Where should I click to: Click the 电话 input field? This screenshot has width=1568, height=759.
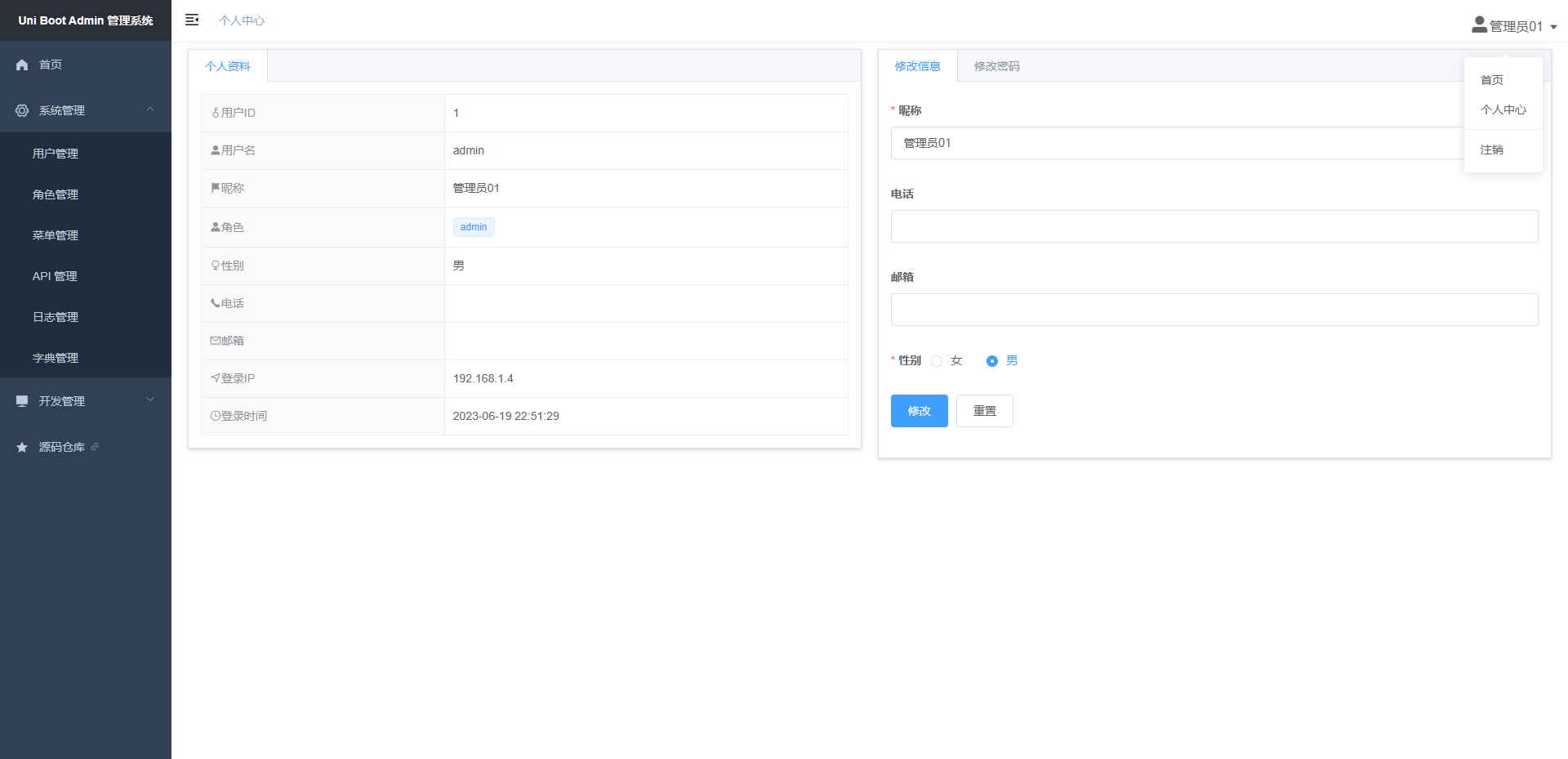[1214, 226]
